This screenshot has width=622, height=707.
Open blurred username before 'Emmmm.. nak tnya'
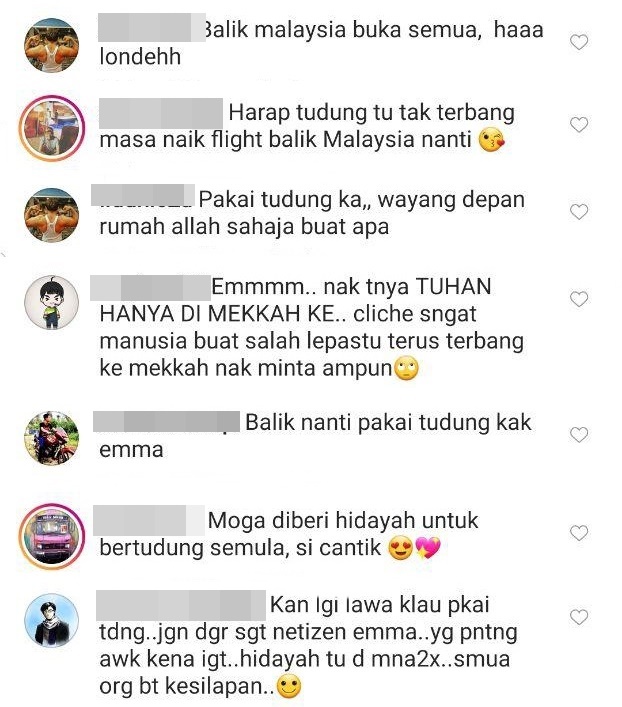pos(150,287)
